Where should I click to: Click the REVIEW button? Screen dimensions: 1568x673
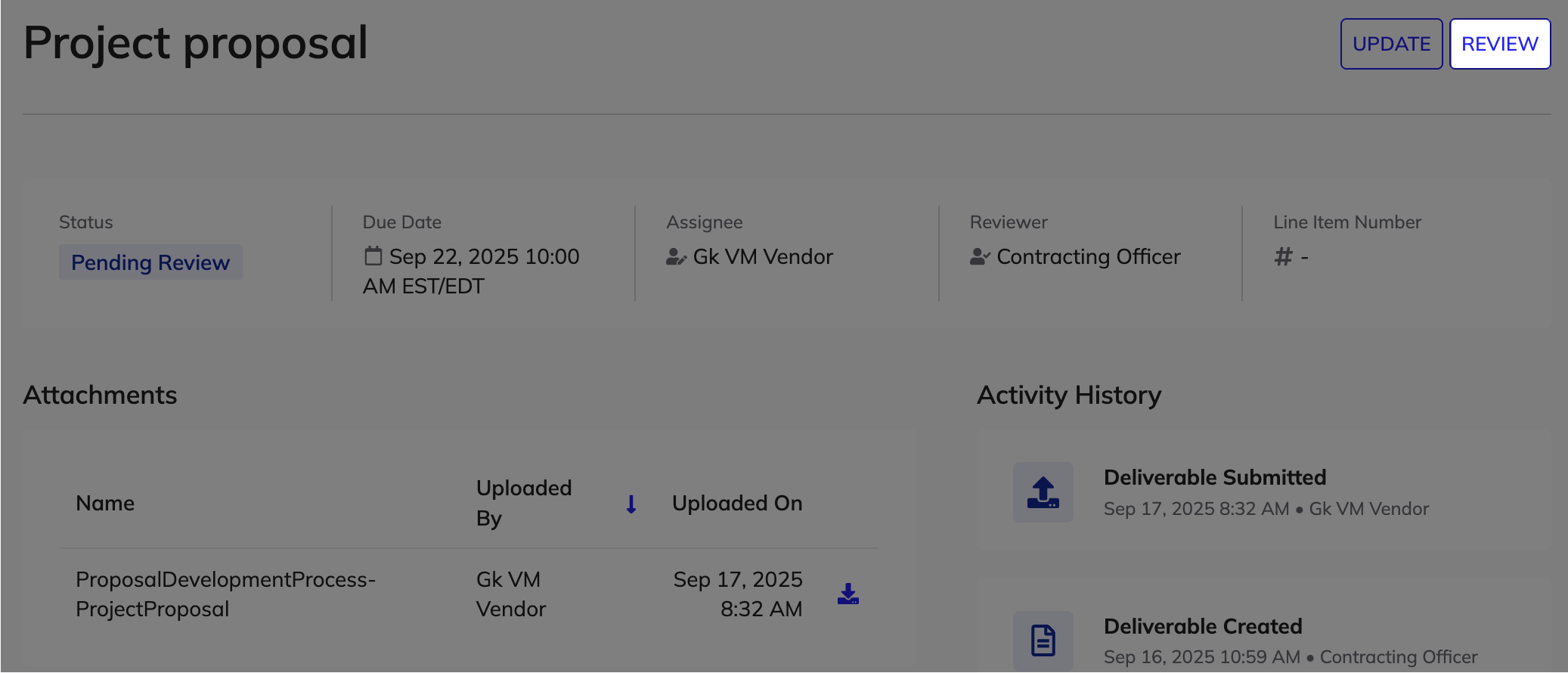(1500, 44)
